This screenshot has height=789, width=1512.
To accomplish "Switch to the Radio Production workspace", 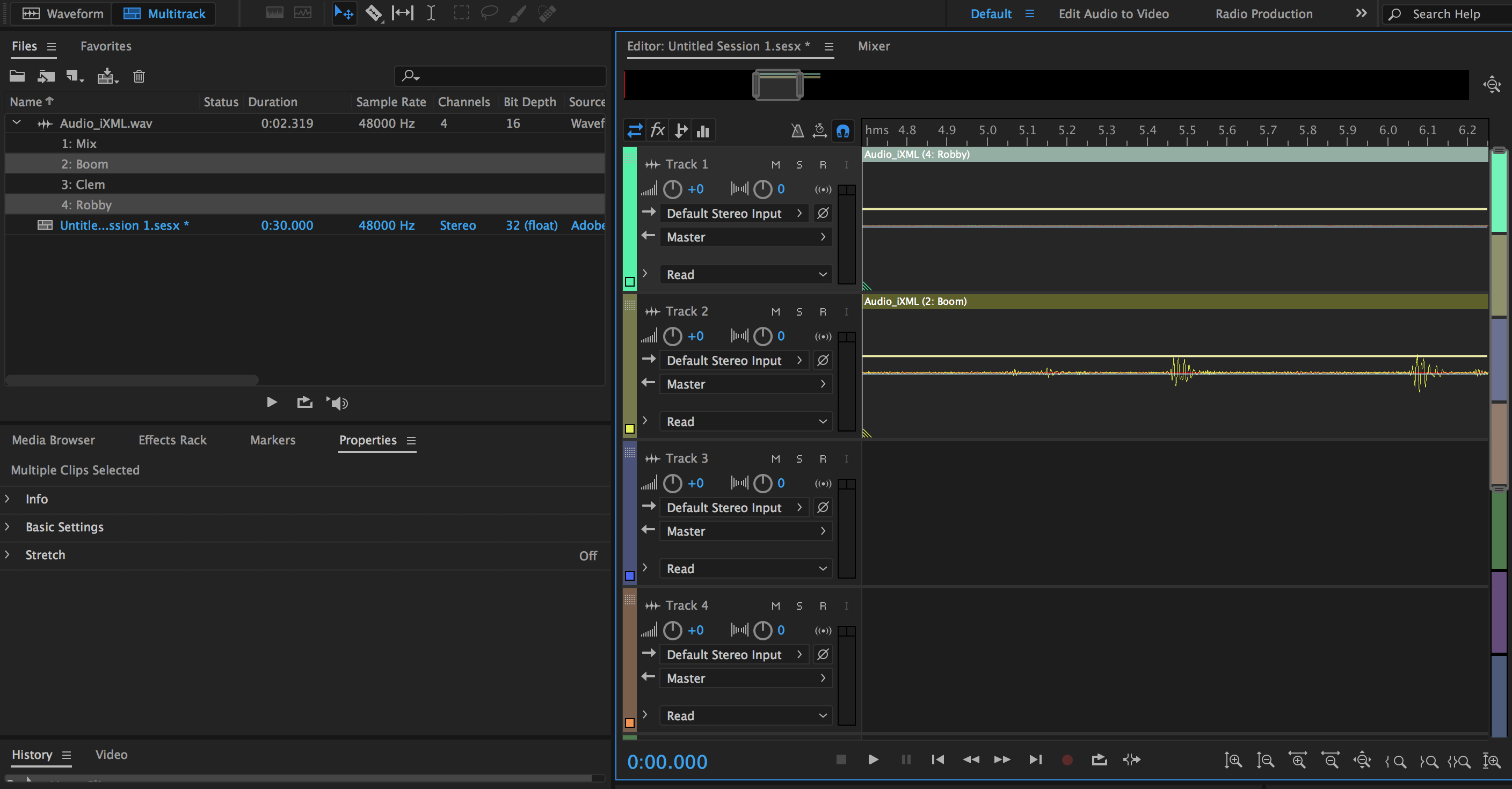I will [1262, 13].
